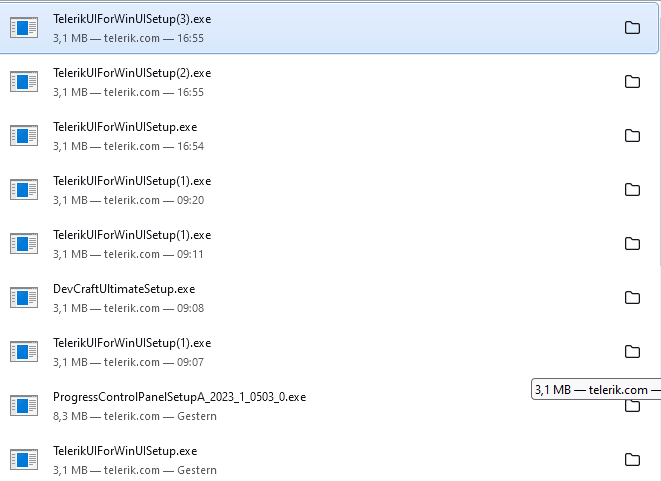Open folder for the 09:07 TelerikUIForWinUISetup(1).exe download
The width and height of the screenshot is (661, 481).
(x=632, y=352)
